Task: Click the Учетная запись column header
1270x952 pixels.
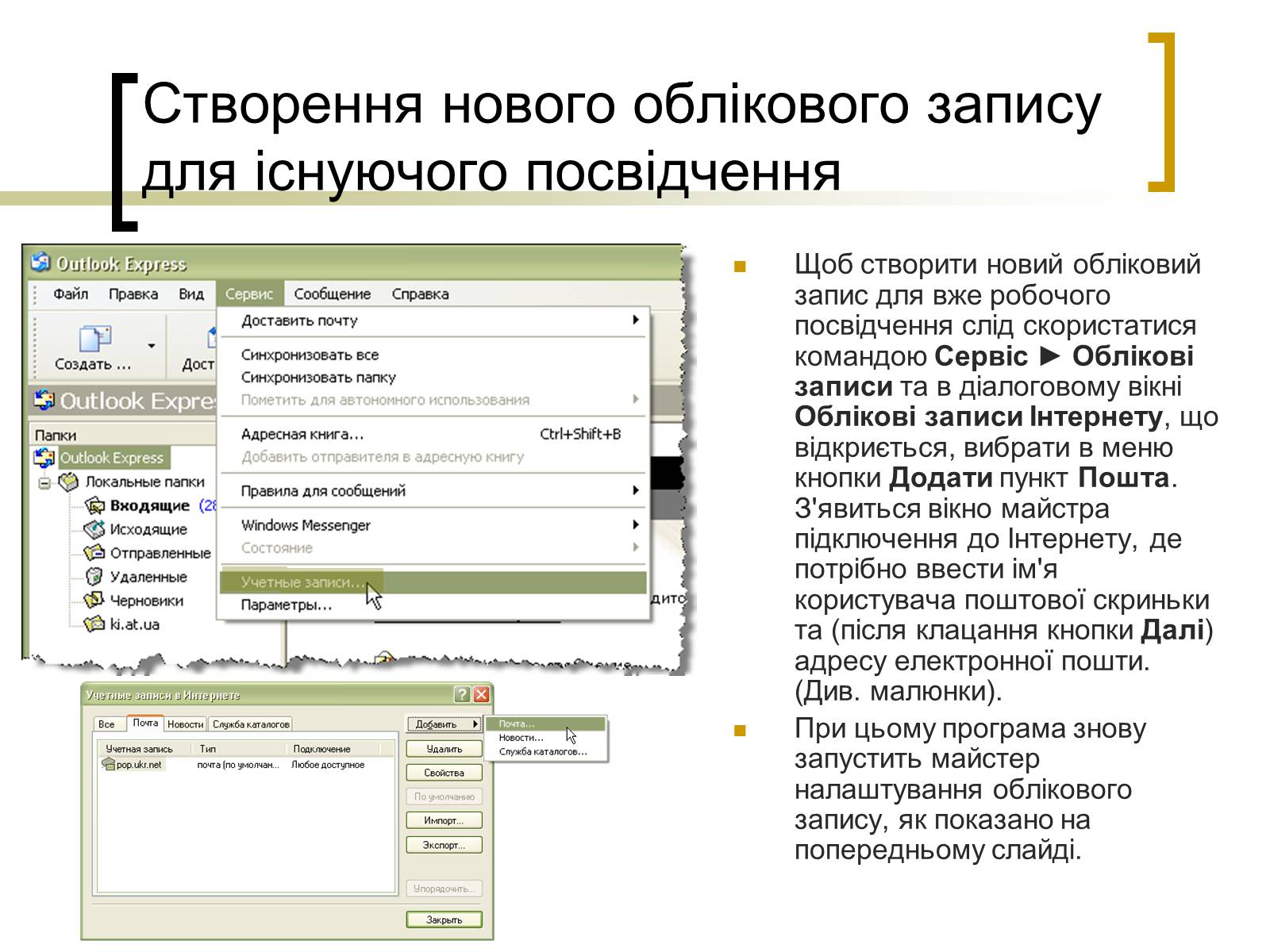Action: [145, 749]
